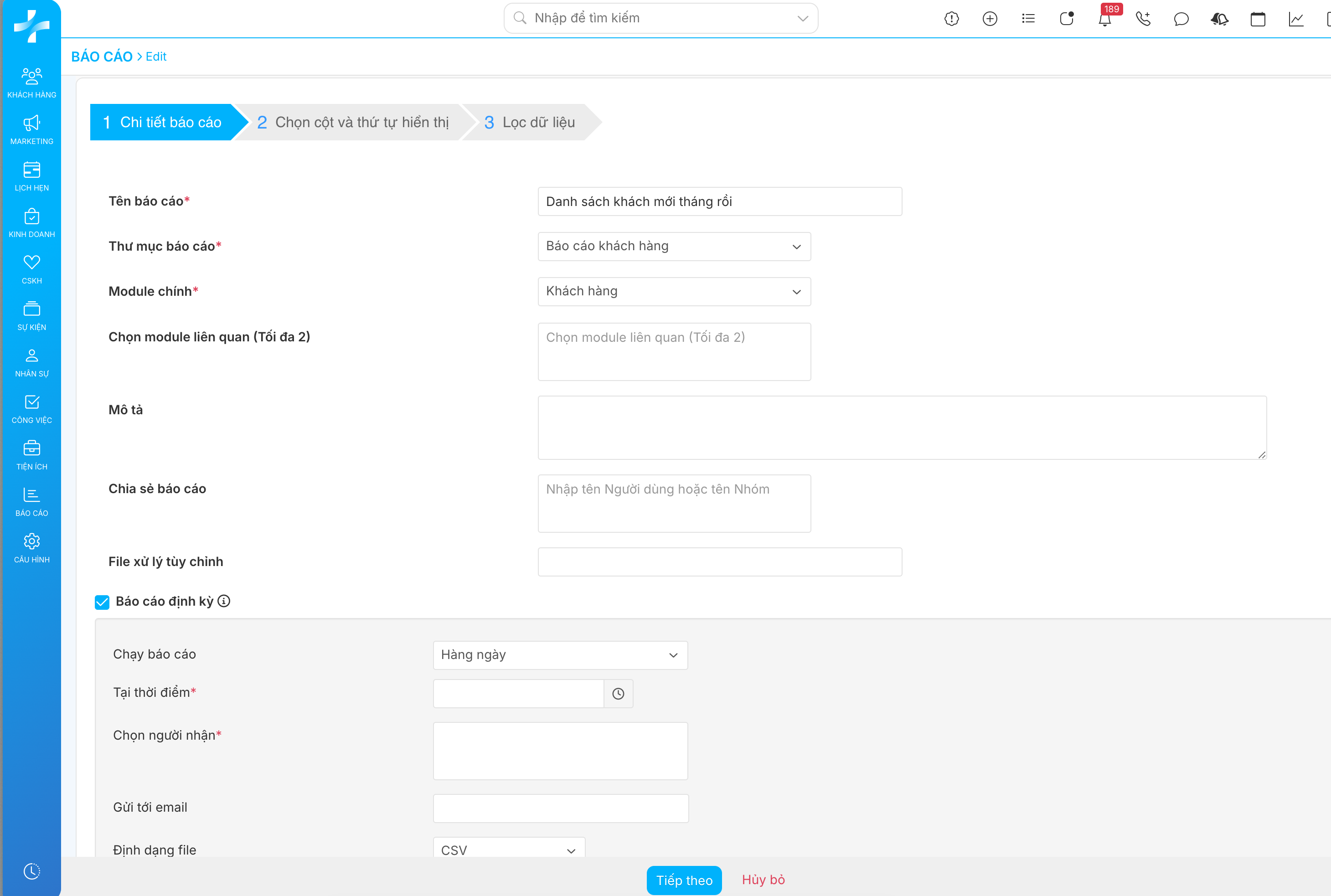Uncheck the Báo cáo định kỳ checkbox
This screenshot has height=896, width=1331.
pos(102,602)
